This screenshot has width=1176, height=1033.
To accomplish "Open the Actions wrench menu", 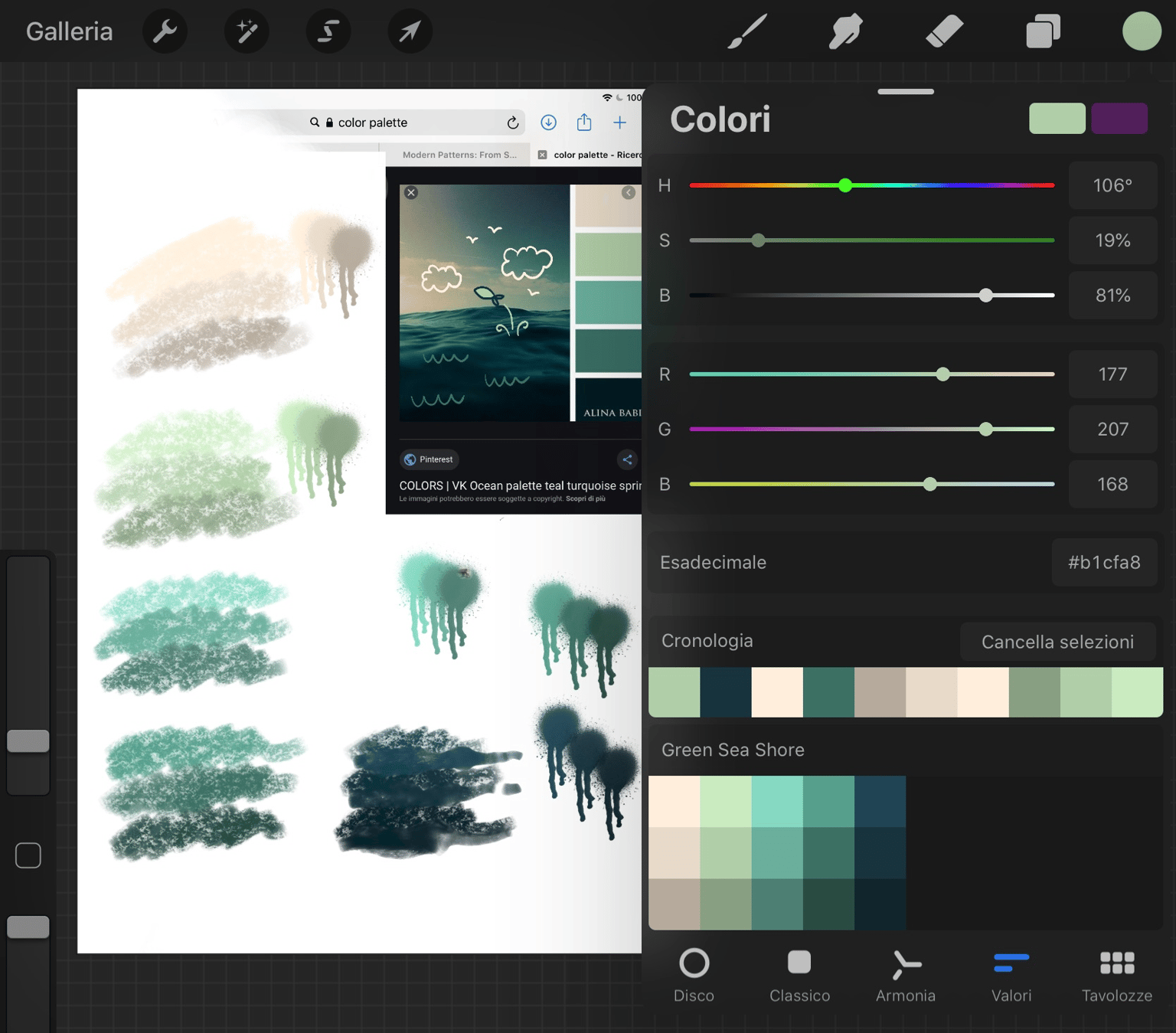I will pos(165,31).
